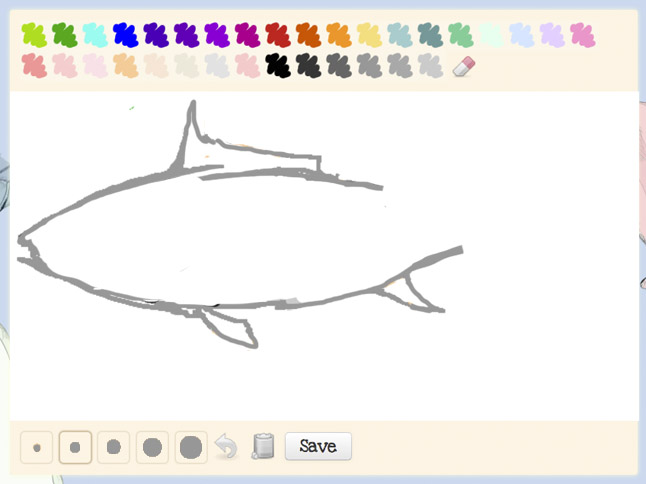The height and width of the screenshot is (484, 646).
Task: Pick the pale teal color next to yellow
Action: point(400,35)
